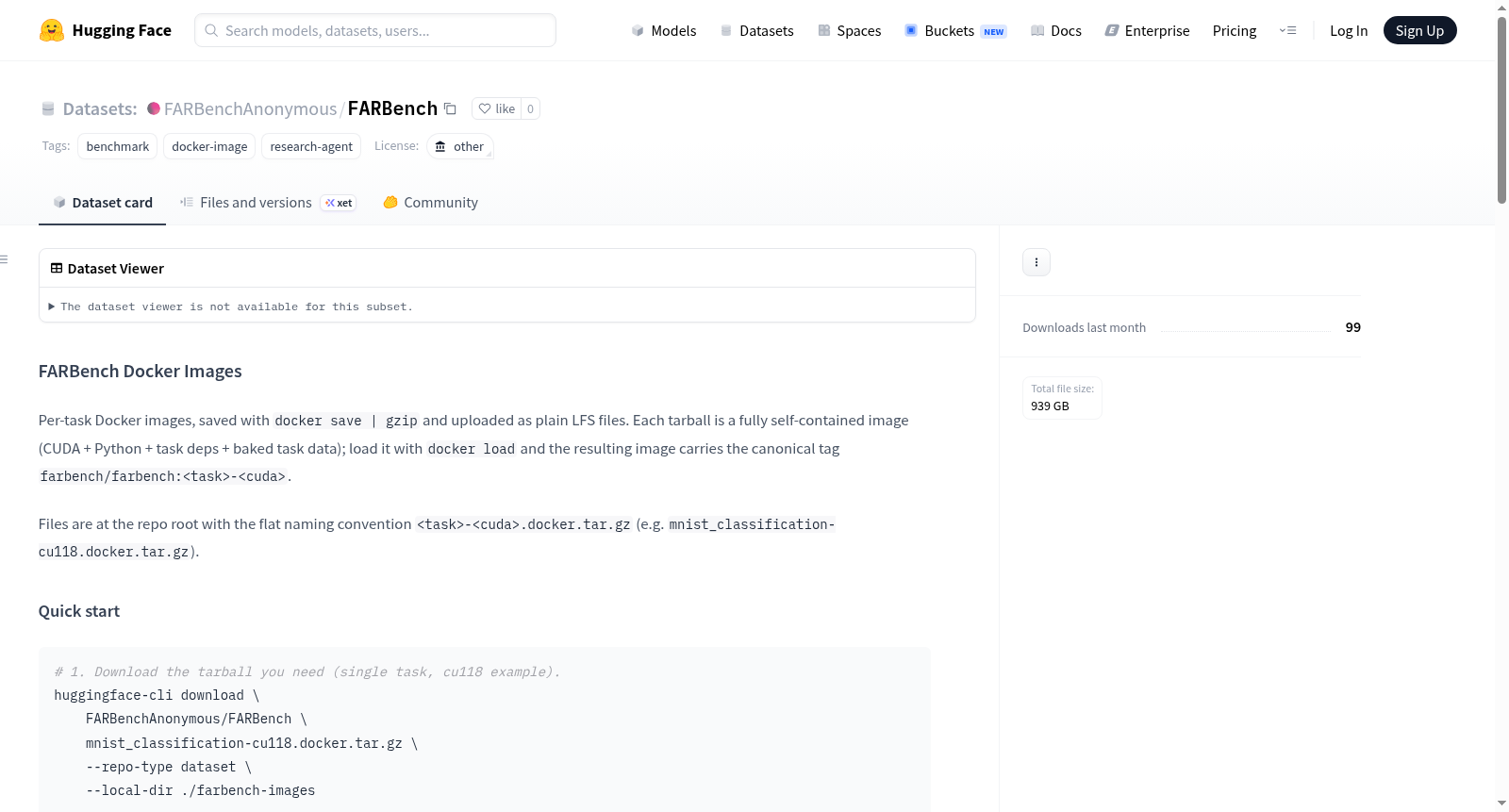1509x812 pixels.
Task: Click the Total file size 939 GB box
Action: point(1063,398)
